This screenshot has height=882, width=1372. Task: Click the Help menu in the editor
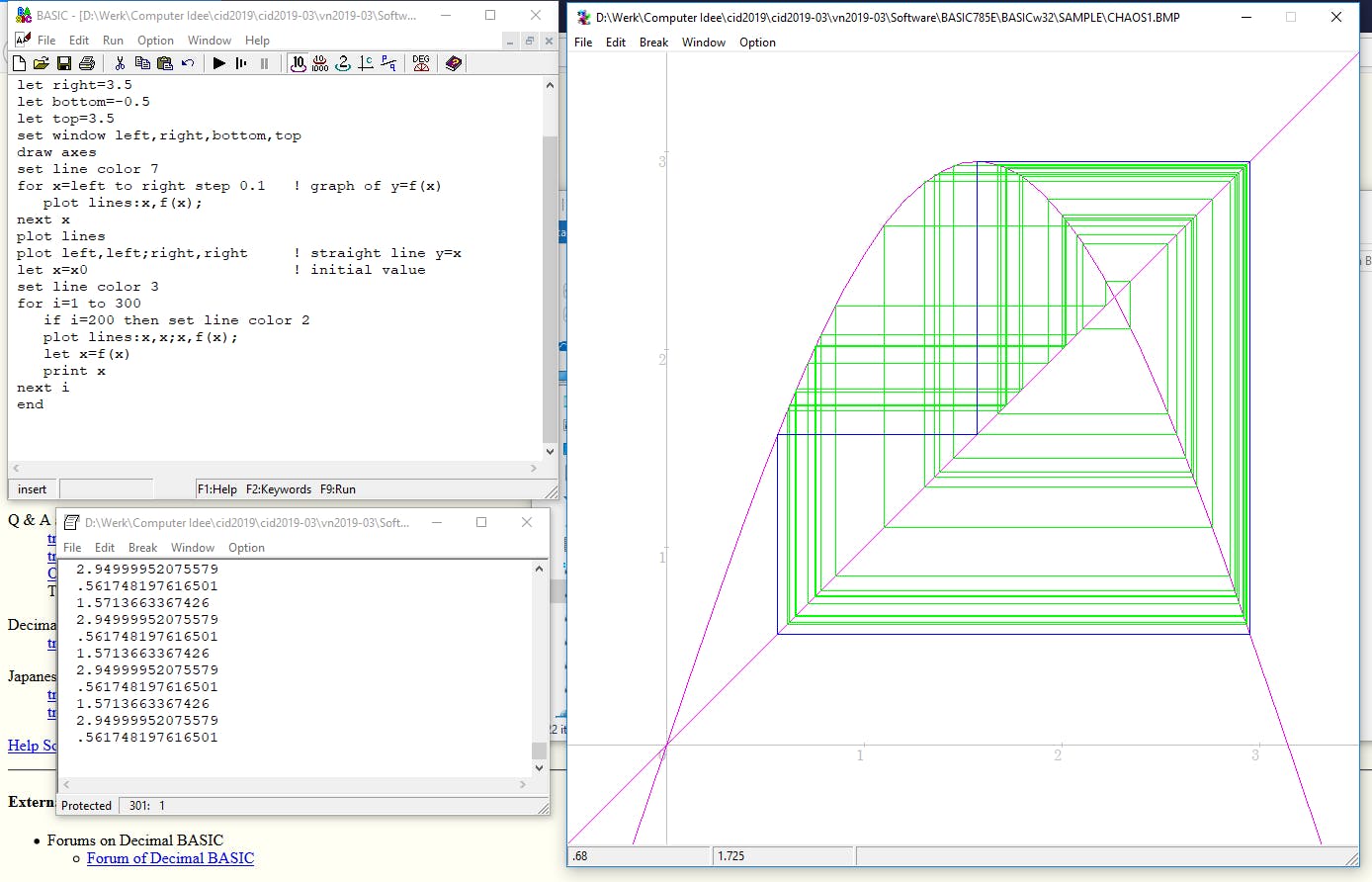pyautogui.click(x=257, y=41)
